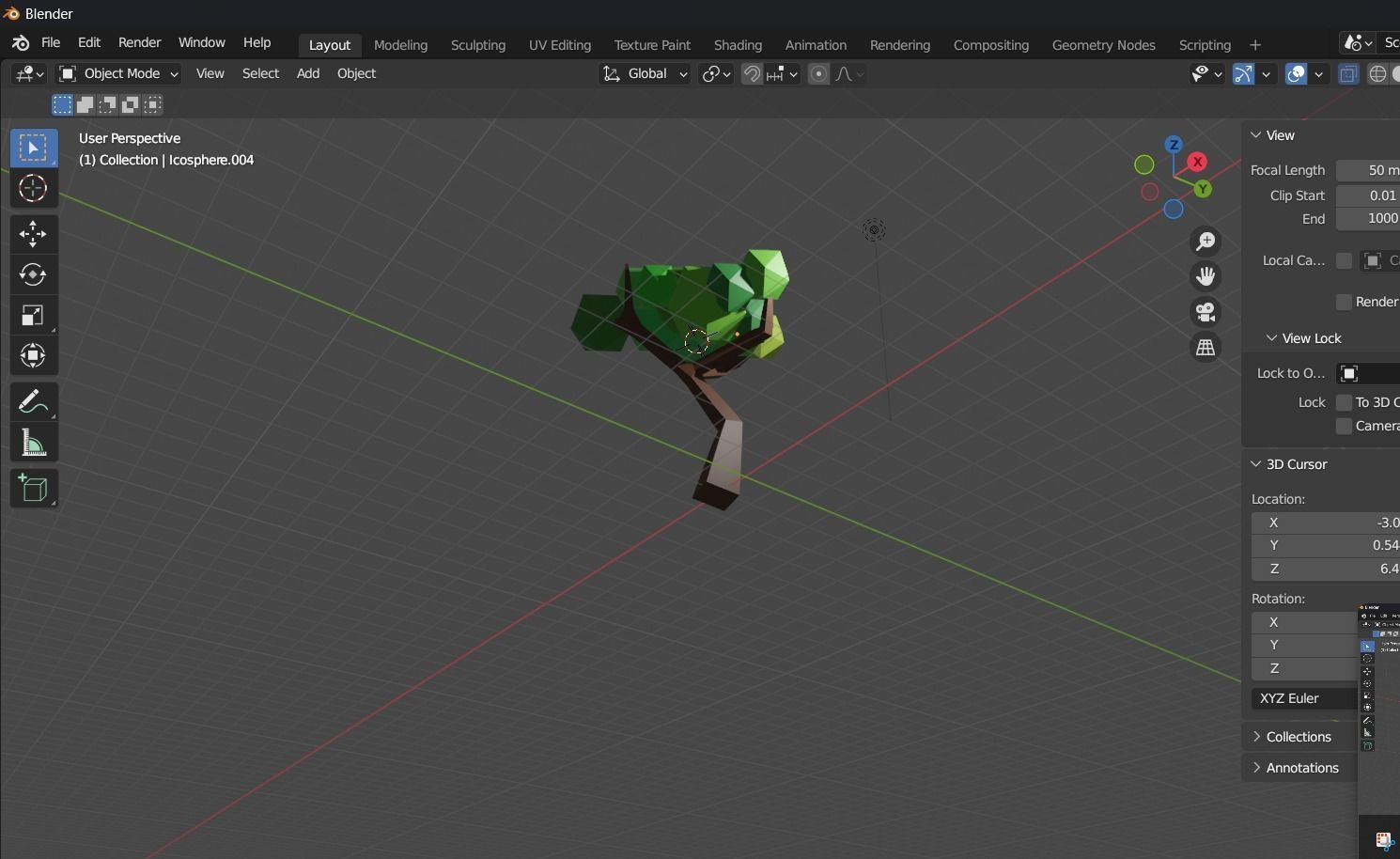Click the X axis on navigation gizmo

1197,162
